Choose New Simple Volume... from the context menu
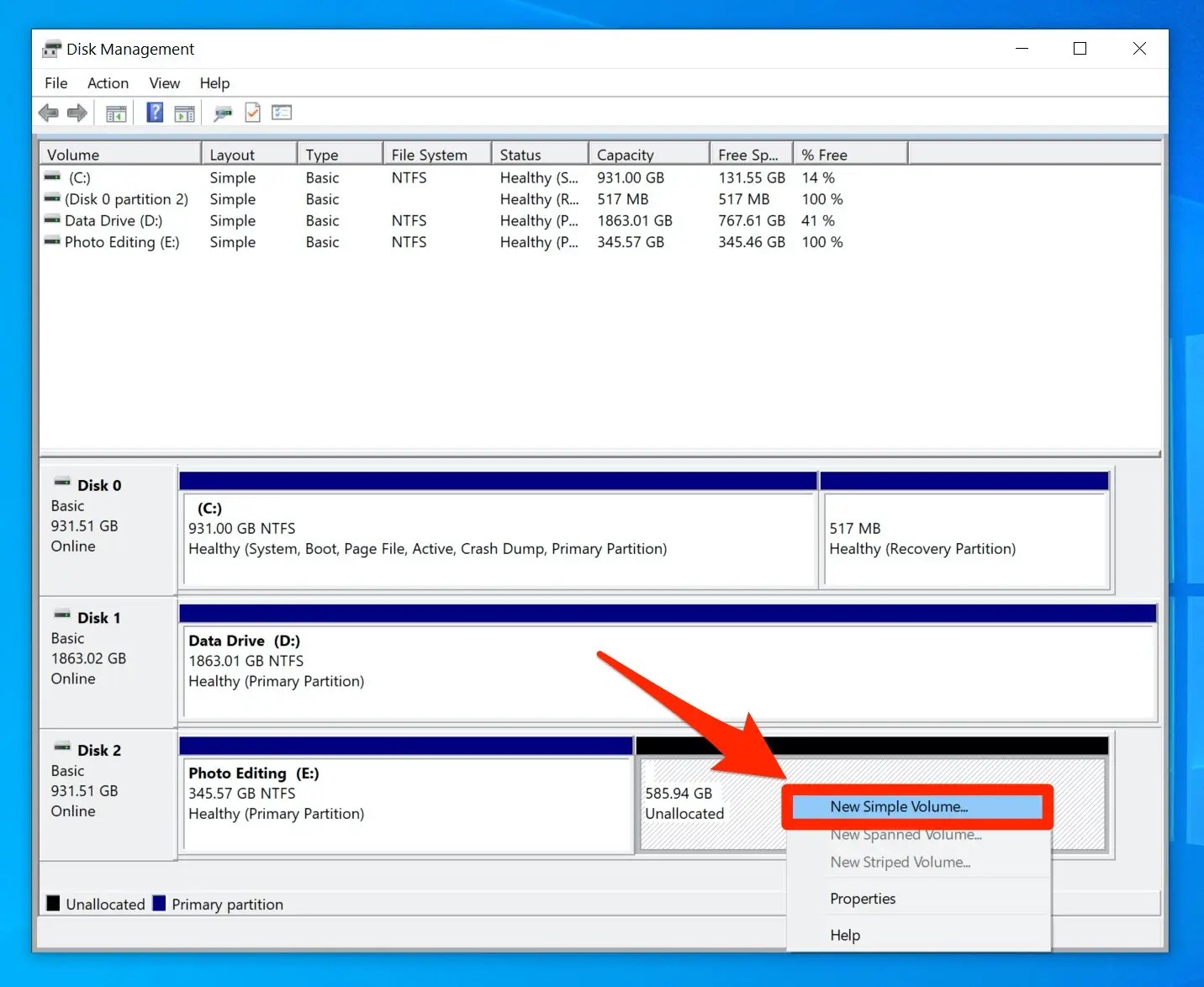 917,807
